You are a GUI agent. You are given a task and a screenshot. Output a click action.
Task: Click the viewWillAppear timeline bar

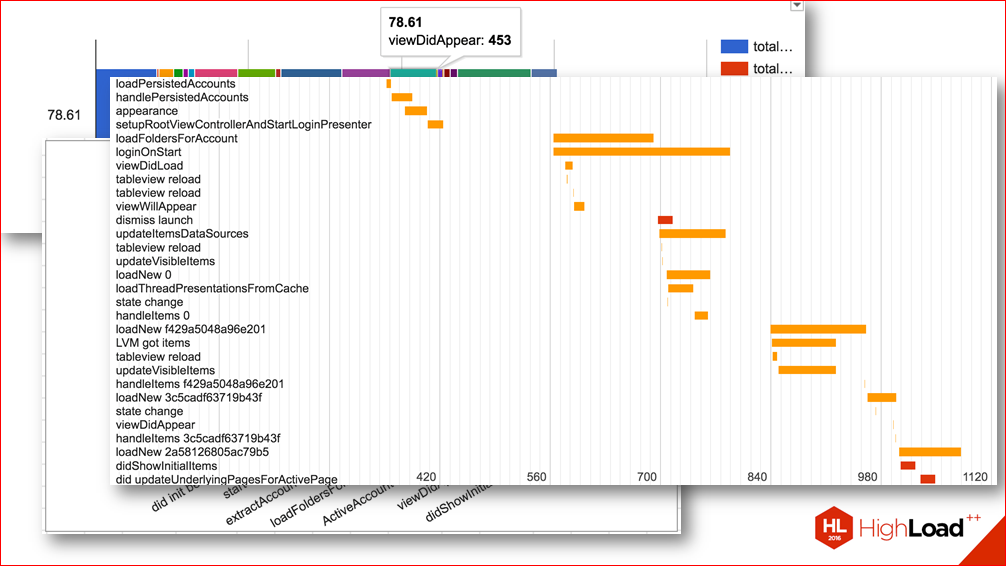point(579,206)
